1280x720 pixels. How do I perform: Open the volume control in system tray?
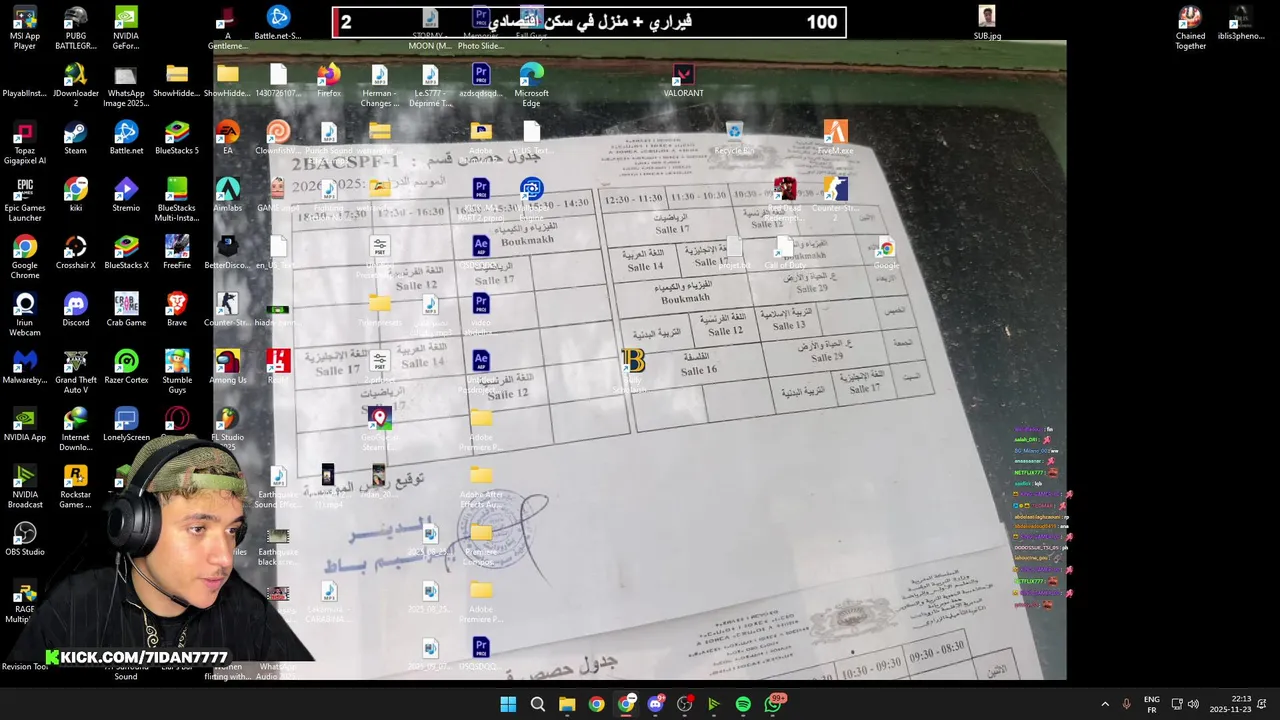[x=1193, y=704]
